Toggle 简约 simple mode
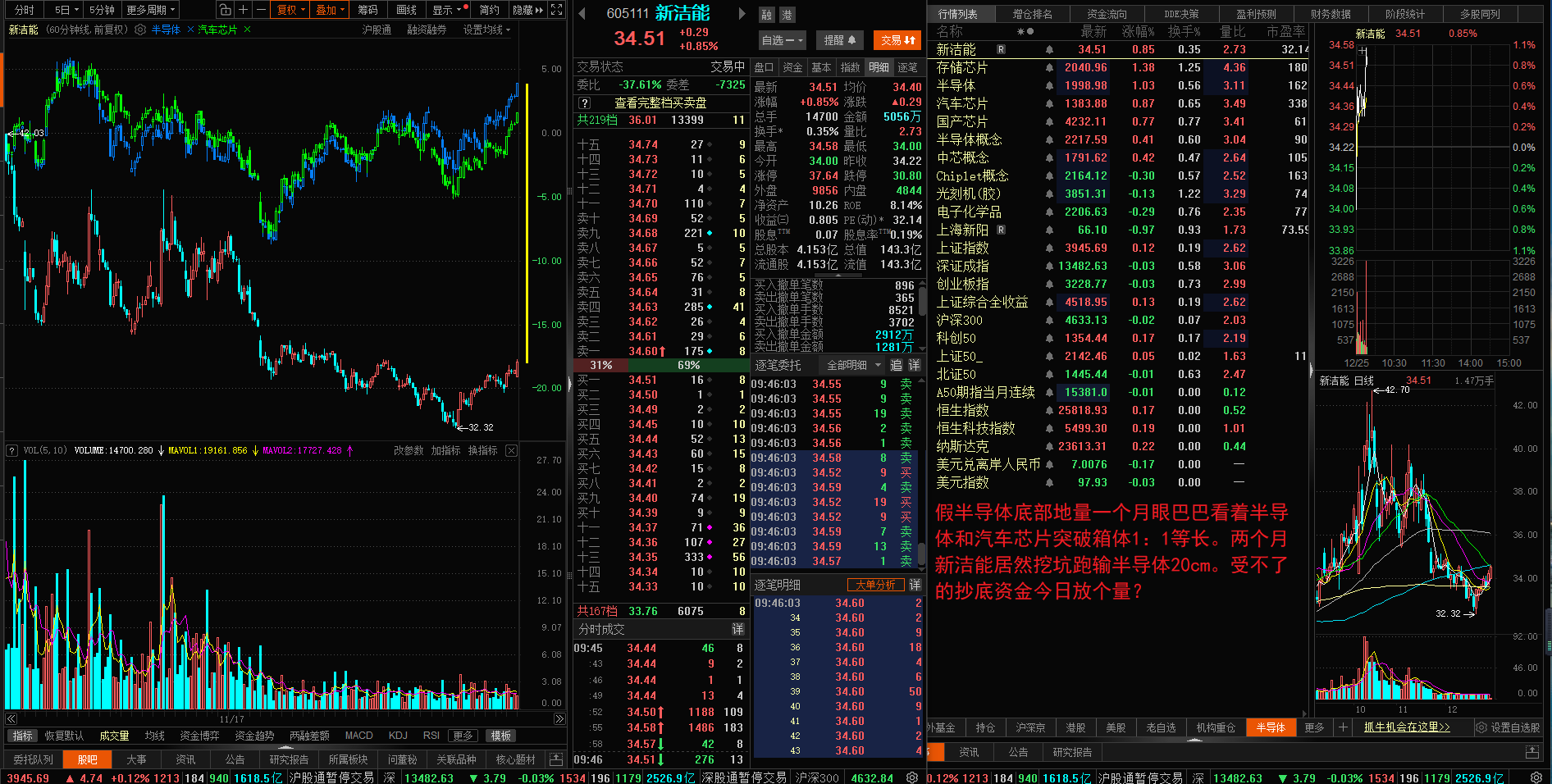 (490, 10)
